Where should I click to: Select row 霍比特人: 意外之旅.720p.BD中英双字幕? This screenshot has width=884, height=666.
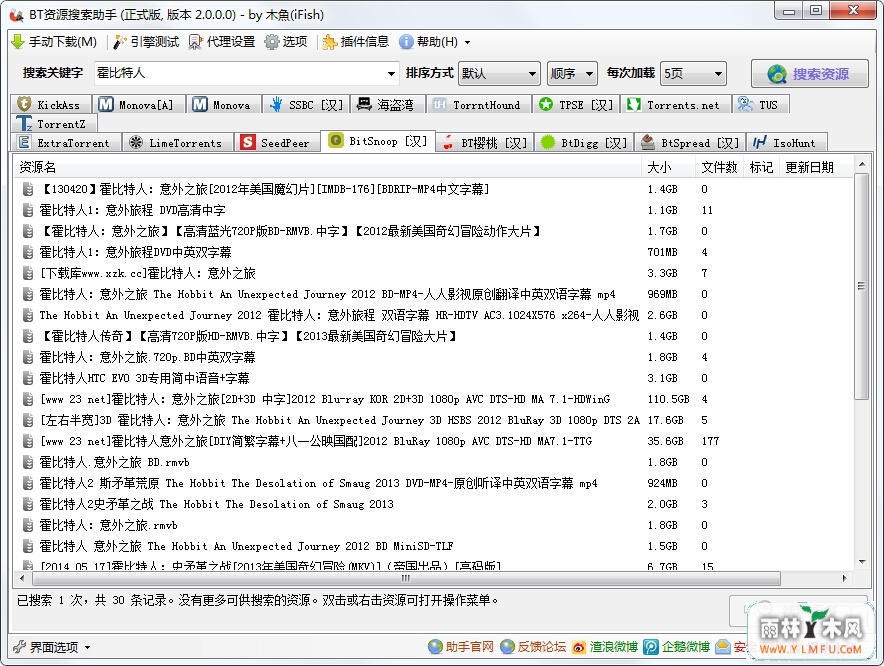coord(433,357)
